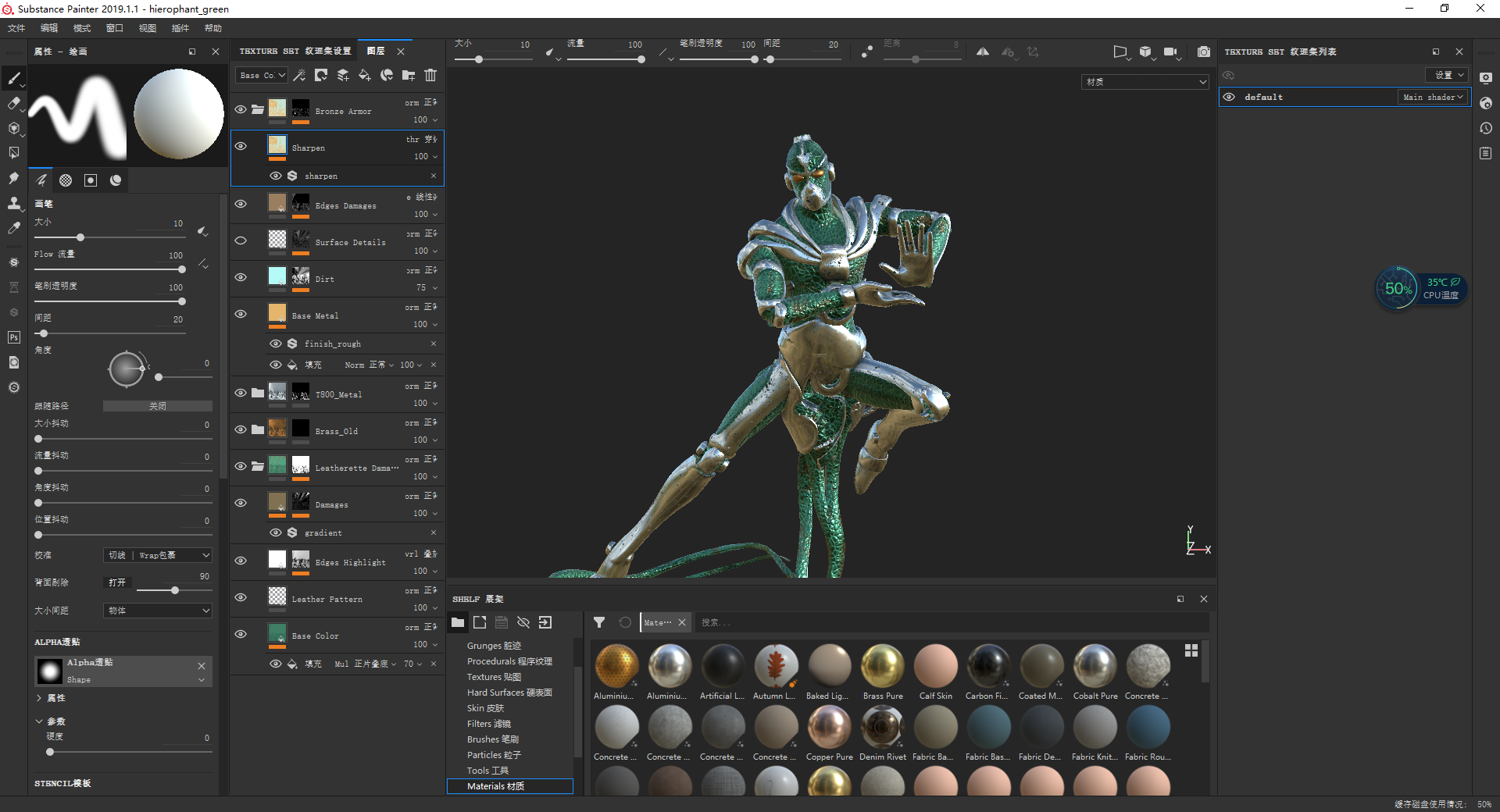Viewport: 1500px width, 812px height.
Task: Hide the Brass_Old layer
Action: pyautogui.click(x=241, y=429)
